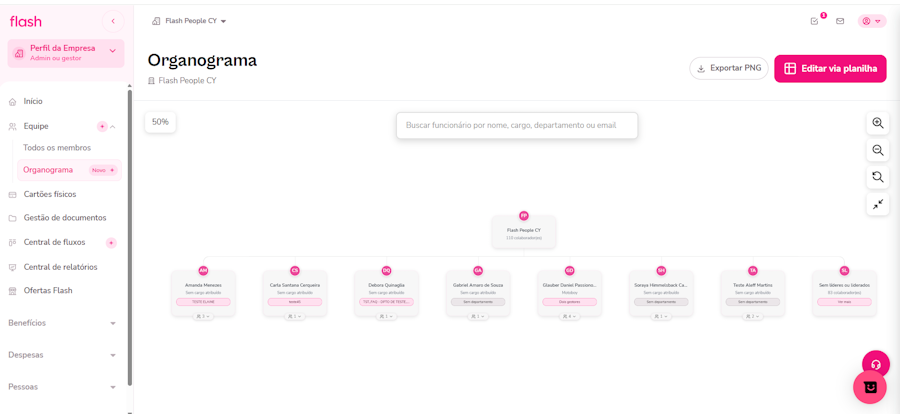
Task: Open Gestão de documentos
Action: [x=65, y=218]
